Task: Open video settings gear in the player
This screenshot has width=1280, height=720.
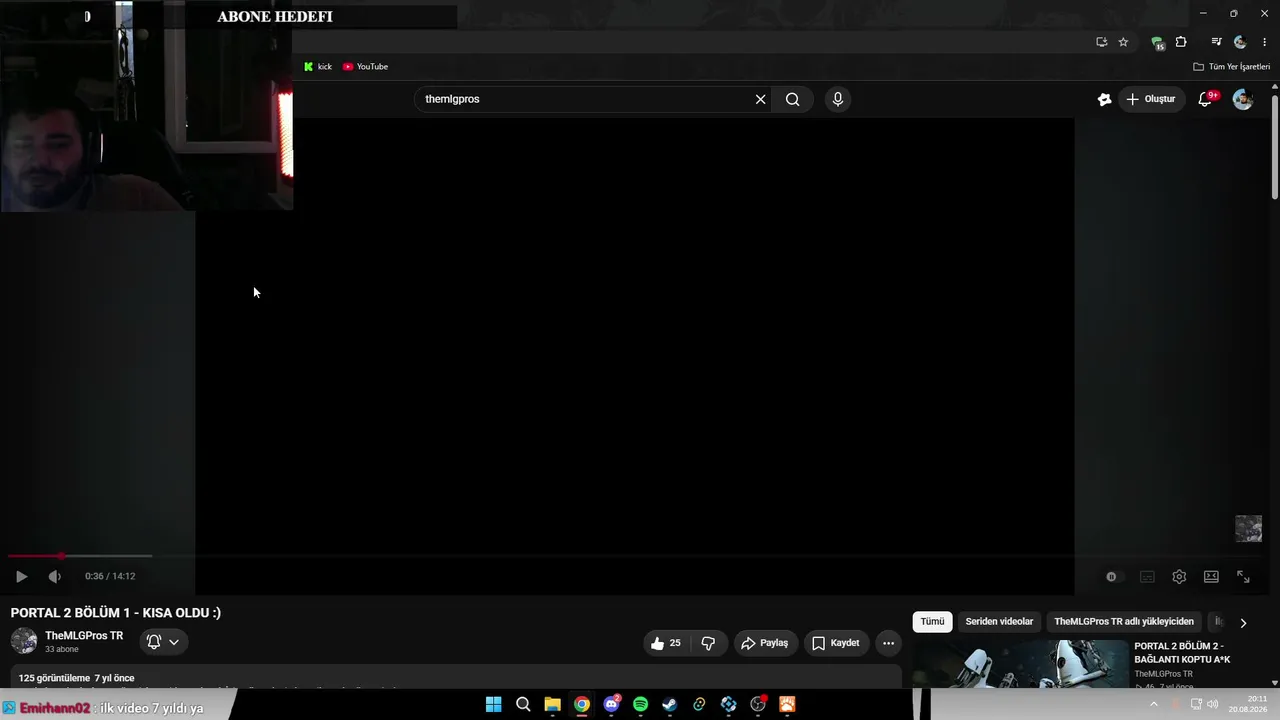Action: tap(1179, 577)
